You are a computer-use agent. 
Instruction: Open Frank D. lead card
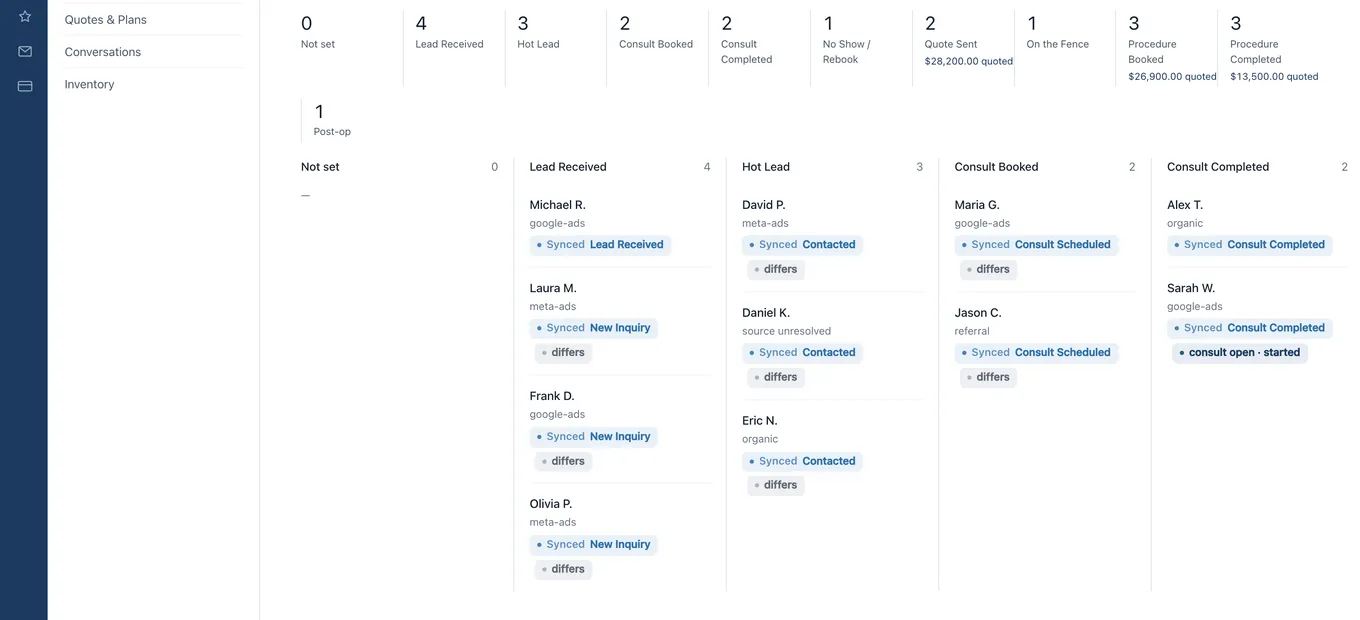(x=620, y=429)
